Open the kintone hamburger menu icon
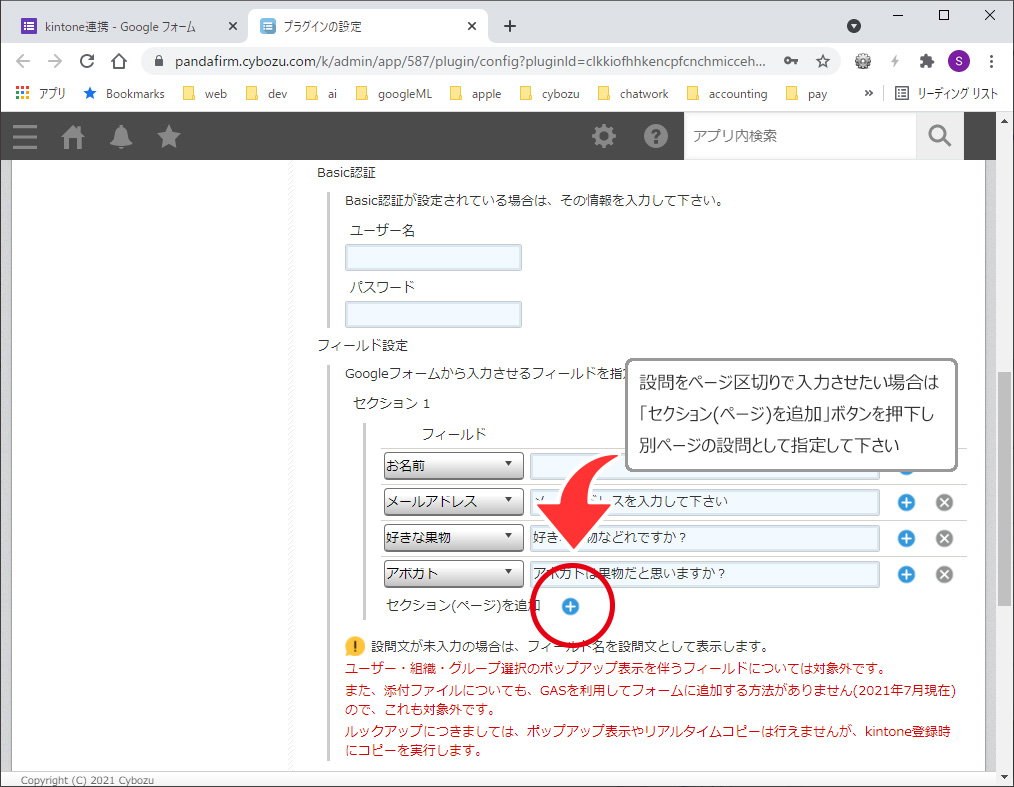The image size is (1014, 787). coord(25,136)
